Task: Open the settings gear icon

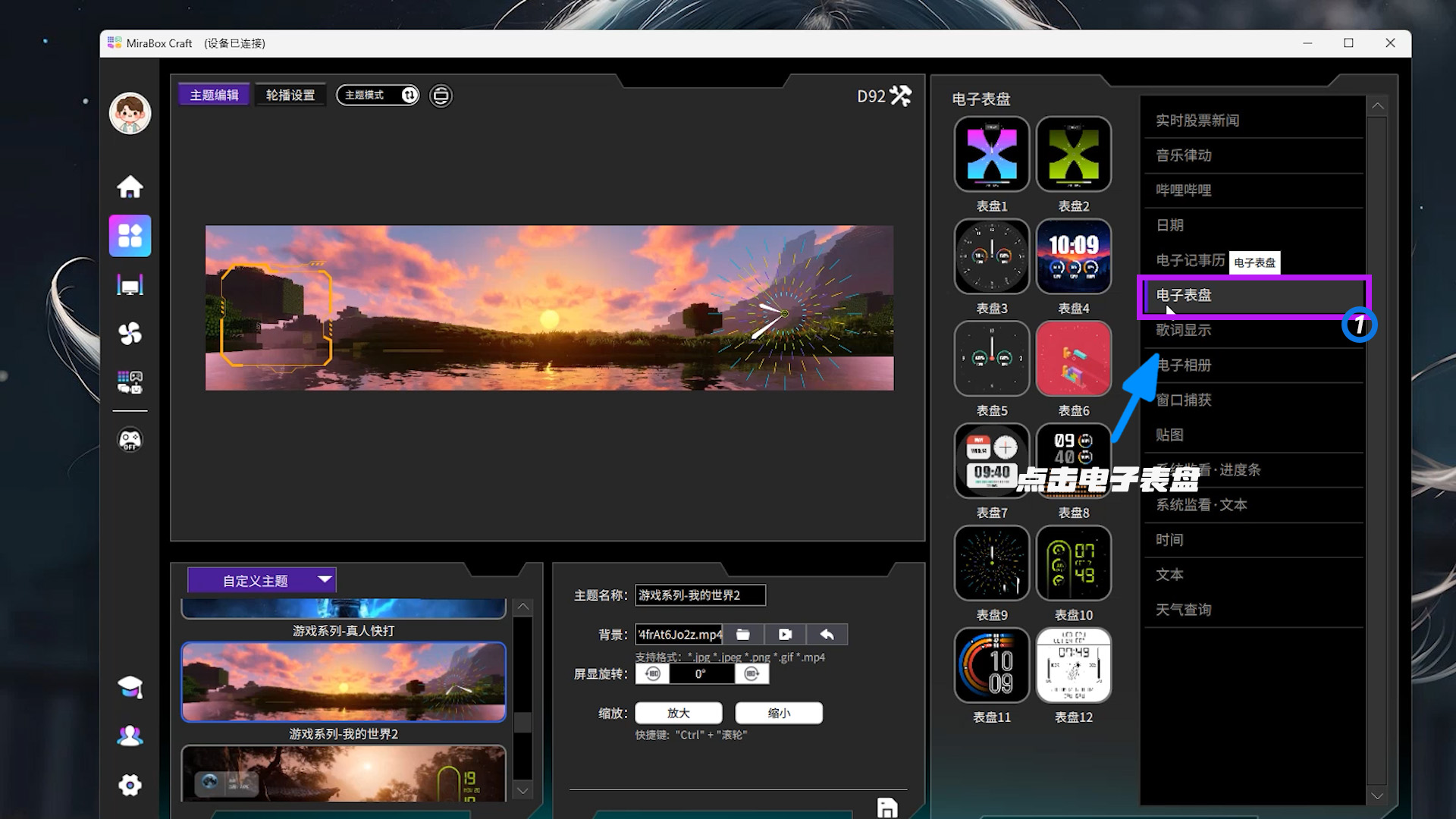Action: [x=130, y=786]
